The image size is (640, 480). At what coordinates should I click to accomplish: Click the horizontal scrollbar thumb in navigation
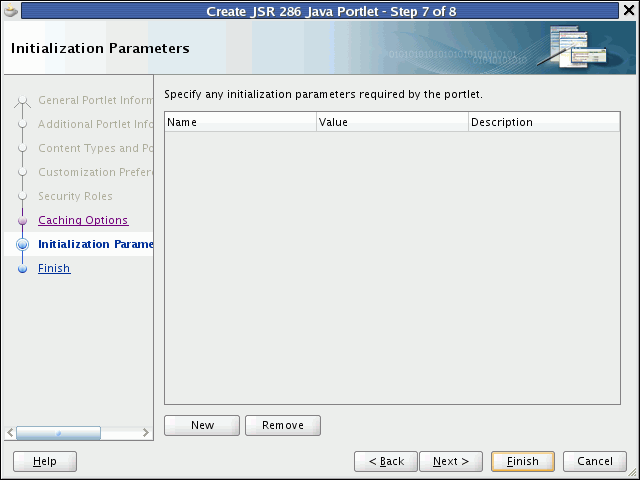[59, 433]
